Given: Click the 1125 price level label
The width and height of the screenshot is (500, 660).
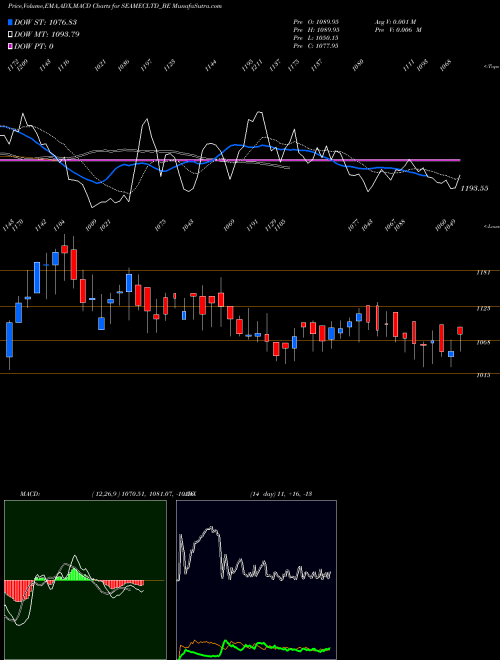Looking at the screenshot, I should tap(483, 309).
